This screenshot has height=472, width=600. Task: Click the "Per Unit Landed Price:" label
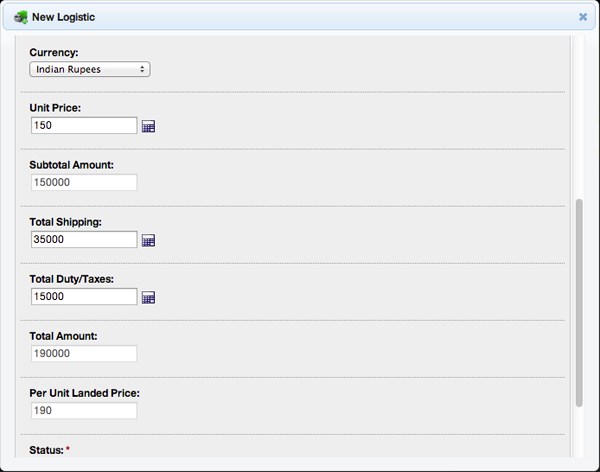pos(84,393)
